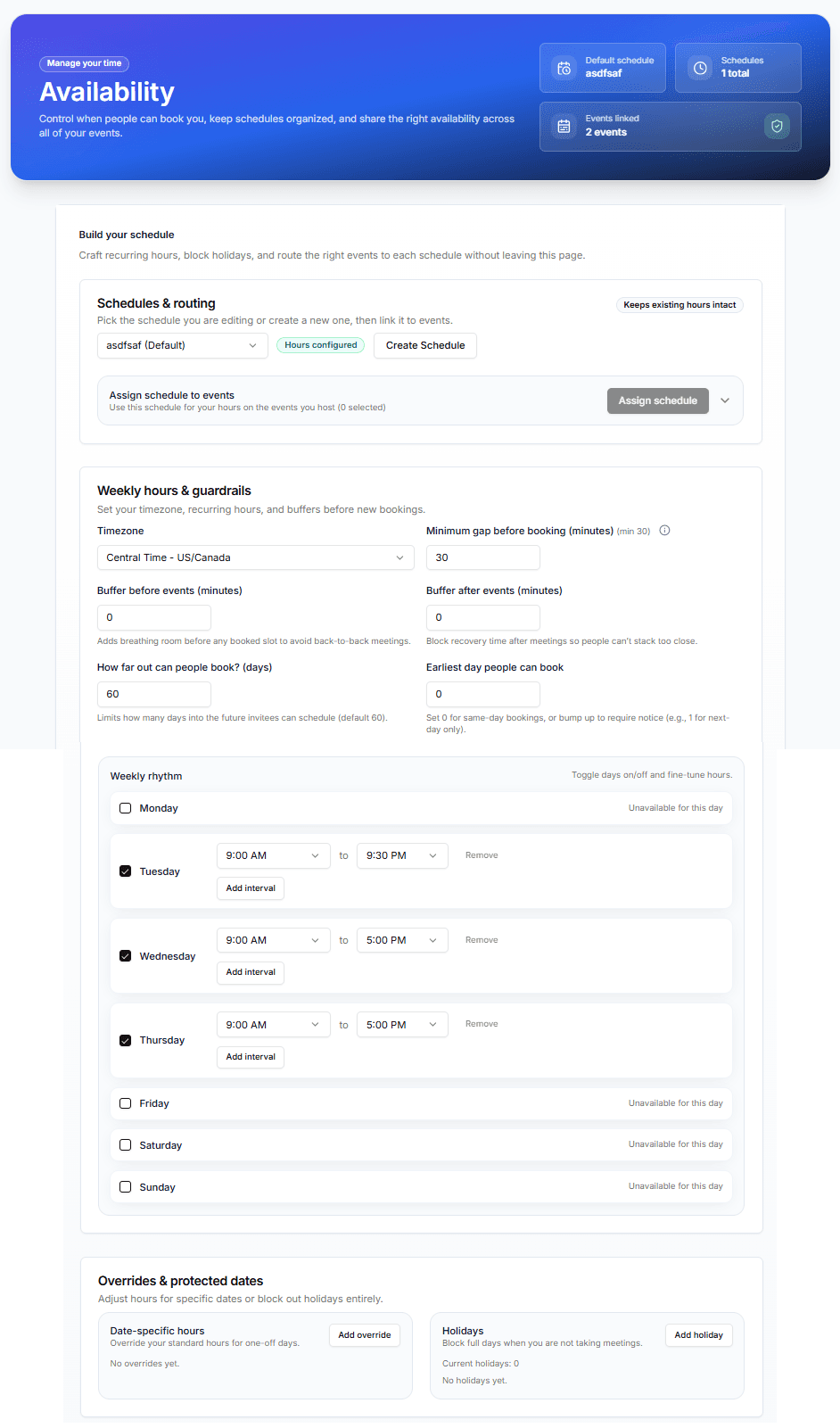Click the gray Assign schedule button

658,400
